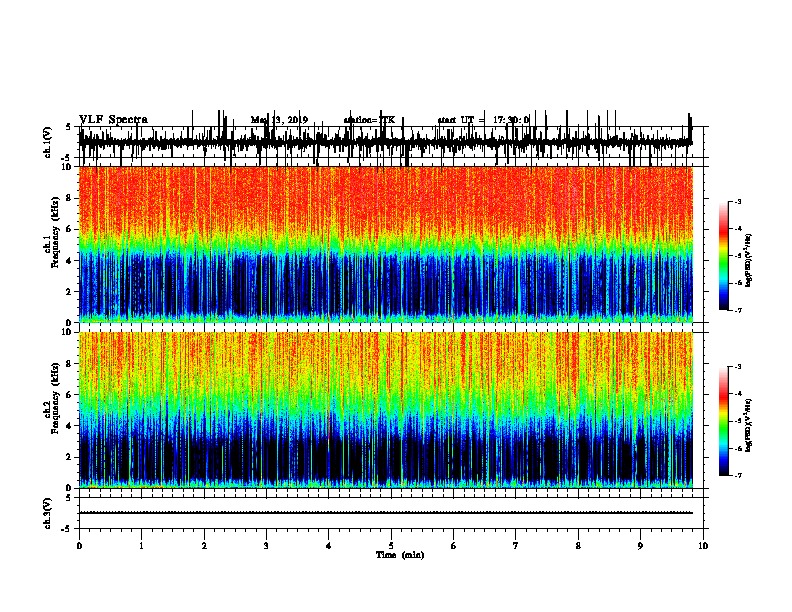Click the "-7" label on ch.2 colorbar

(738, 476)
